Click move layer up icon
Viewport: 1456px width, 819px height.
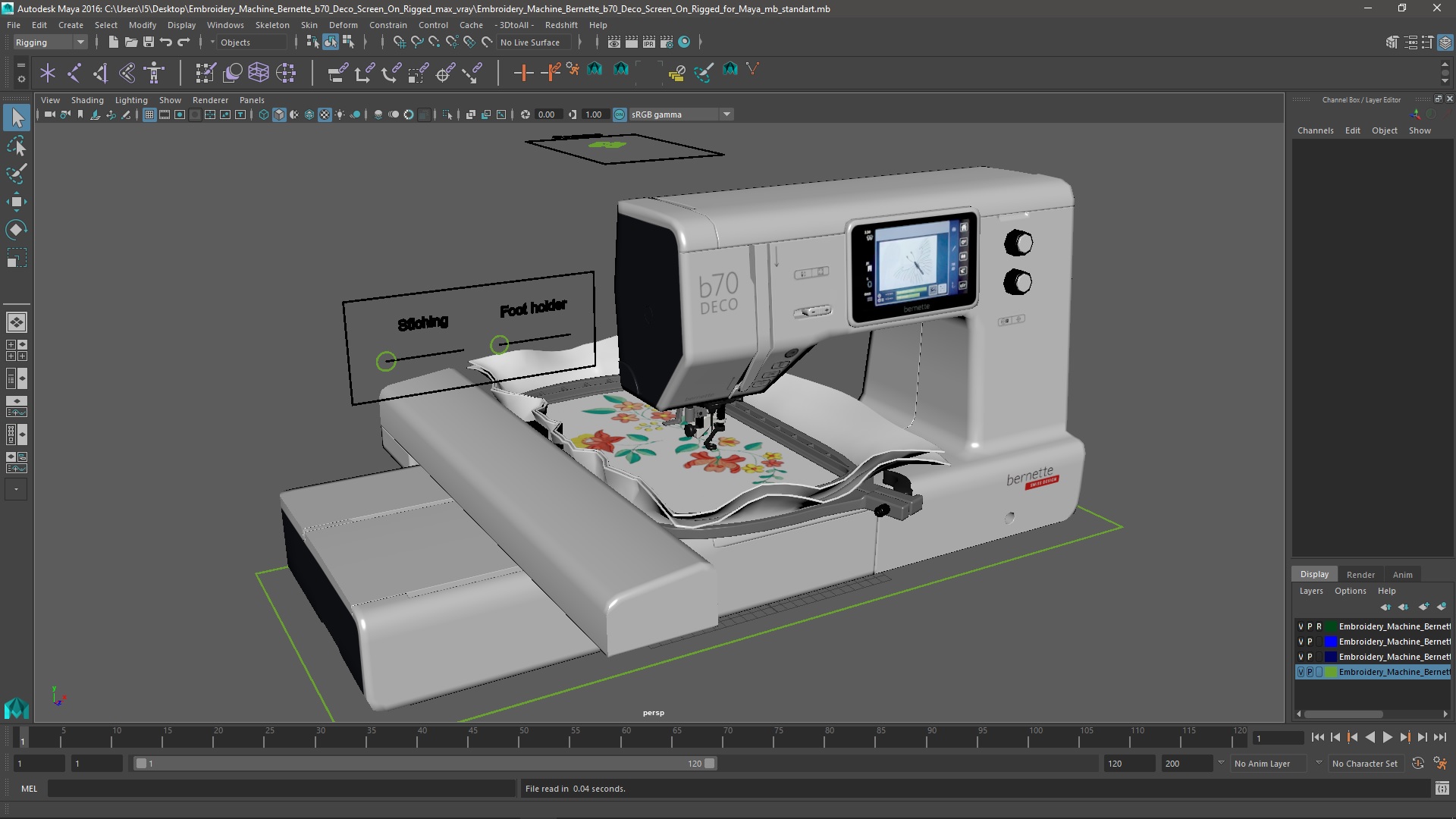pos(1385,607)
